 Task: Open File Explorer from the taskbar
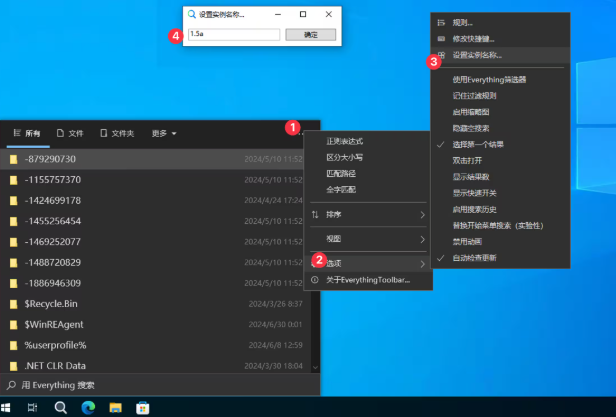pyautogui.click(x=116, y=408)
